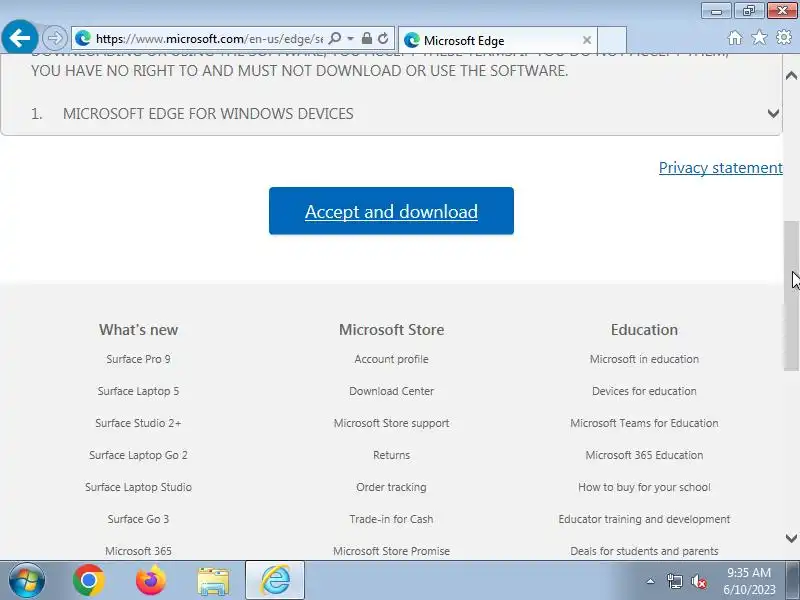
Task: Click the text "What's new" heading
Action: tap(138, 330)
